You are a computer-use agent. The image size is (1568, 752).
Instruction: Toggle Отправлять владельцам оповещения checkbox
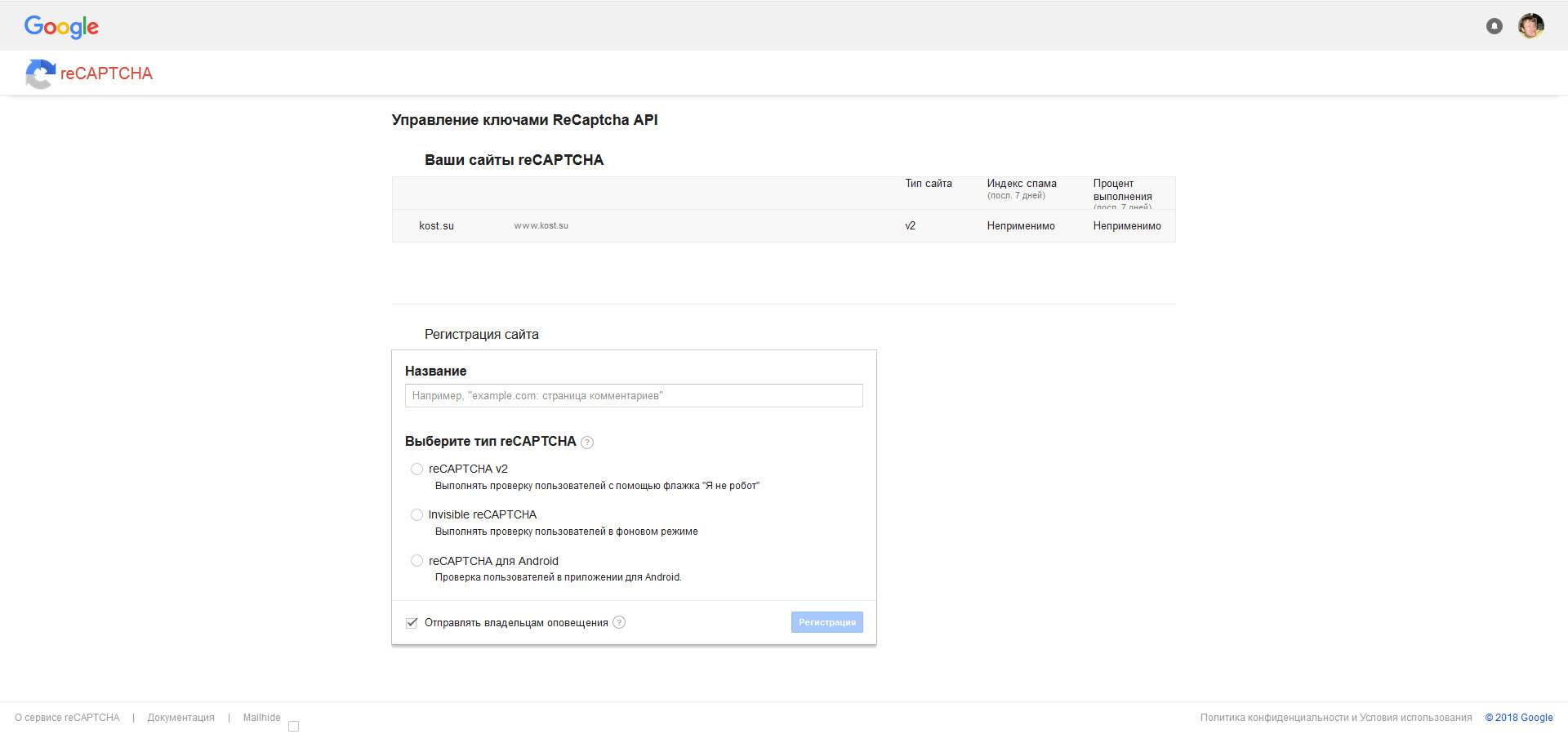(x=412, y=623)
